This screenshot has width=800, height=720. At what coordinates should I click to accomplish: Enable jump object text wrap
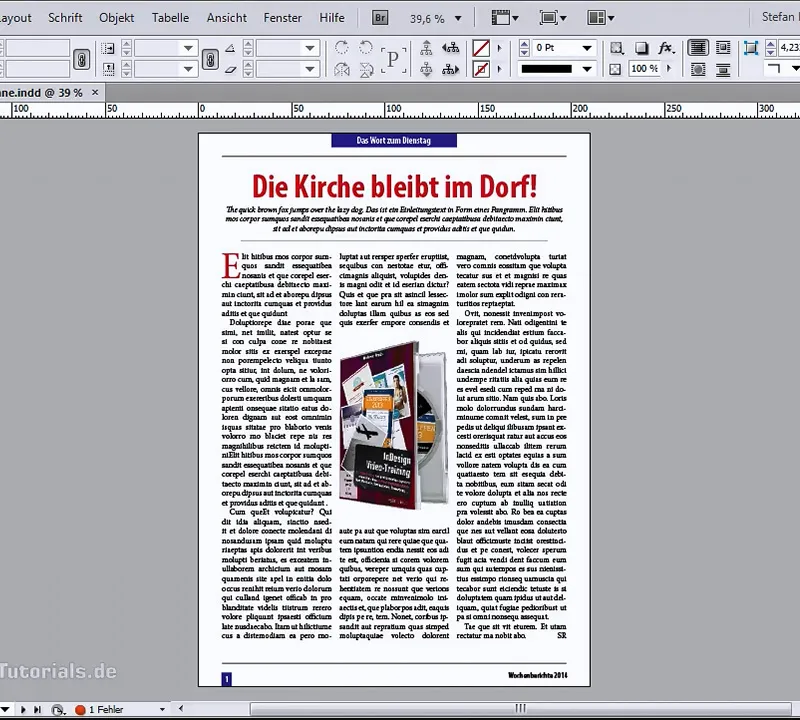(723, 69)
